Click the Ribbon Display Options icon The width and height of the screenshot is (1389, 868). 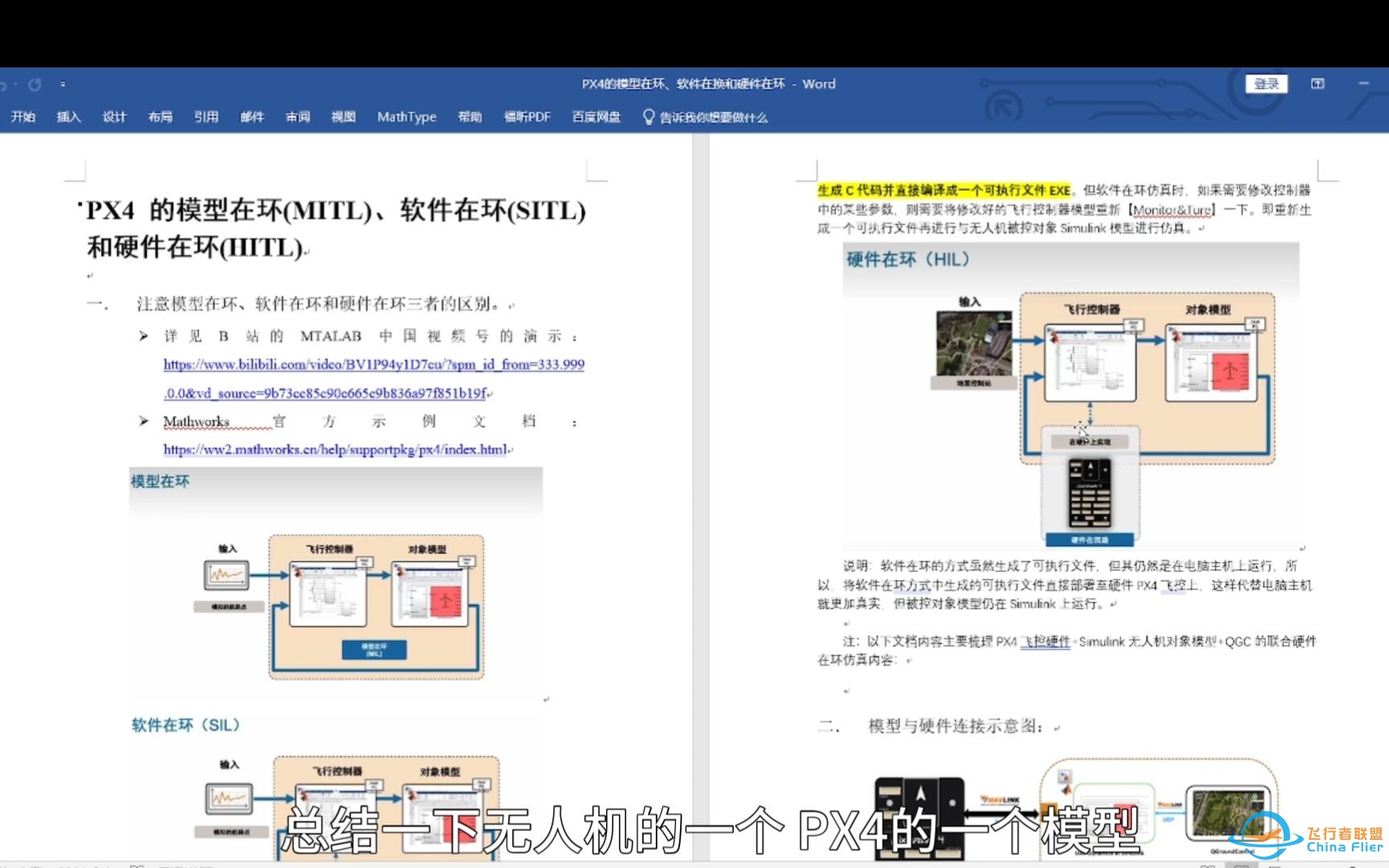[x=1317, y=84]
